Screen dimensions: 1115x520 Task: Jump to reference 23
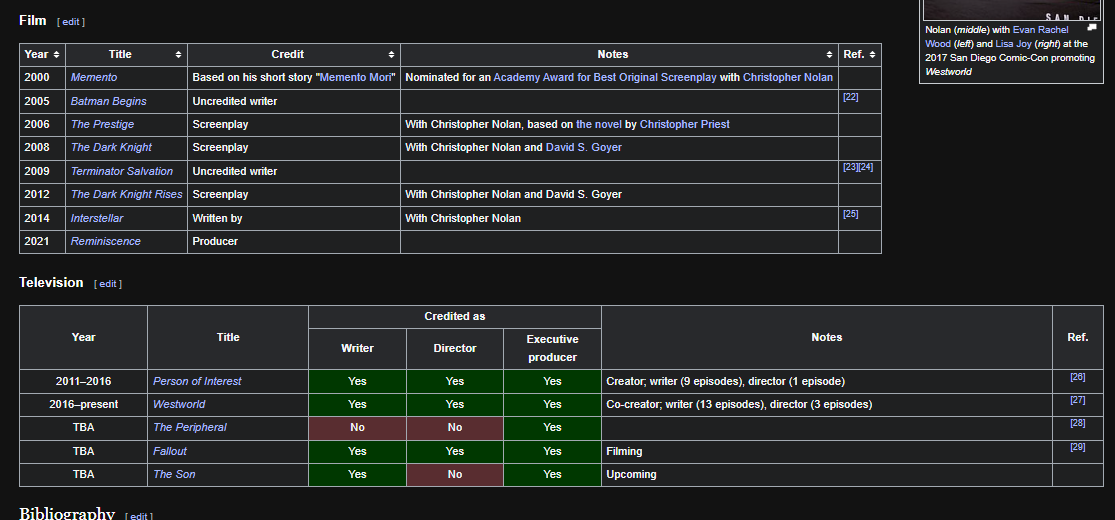pyautogui.click(x=850, y=166)
